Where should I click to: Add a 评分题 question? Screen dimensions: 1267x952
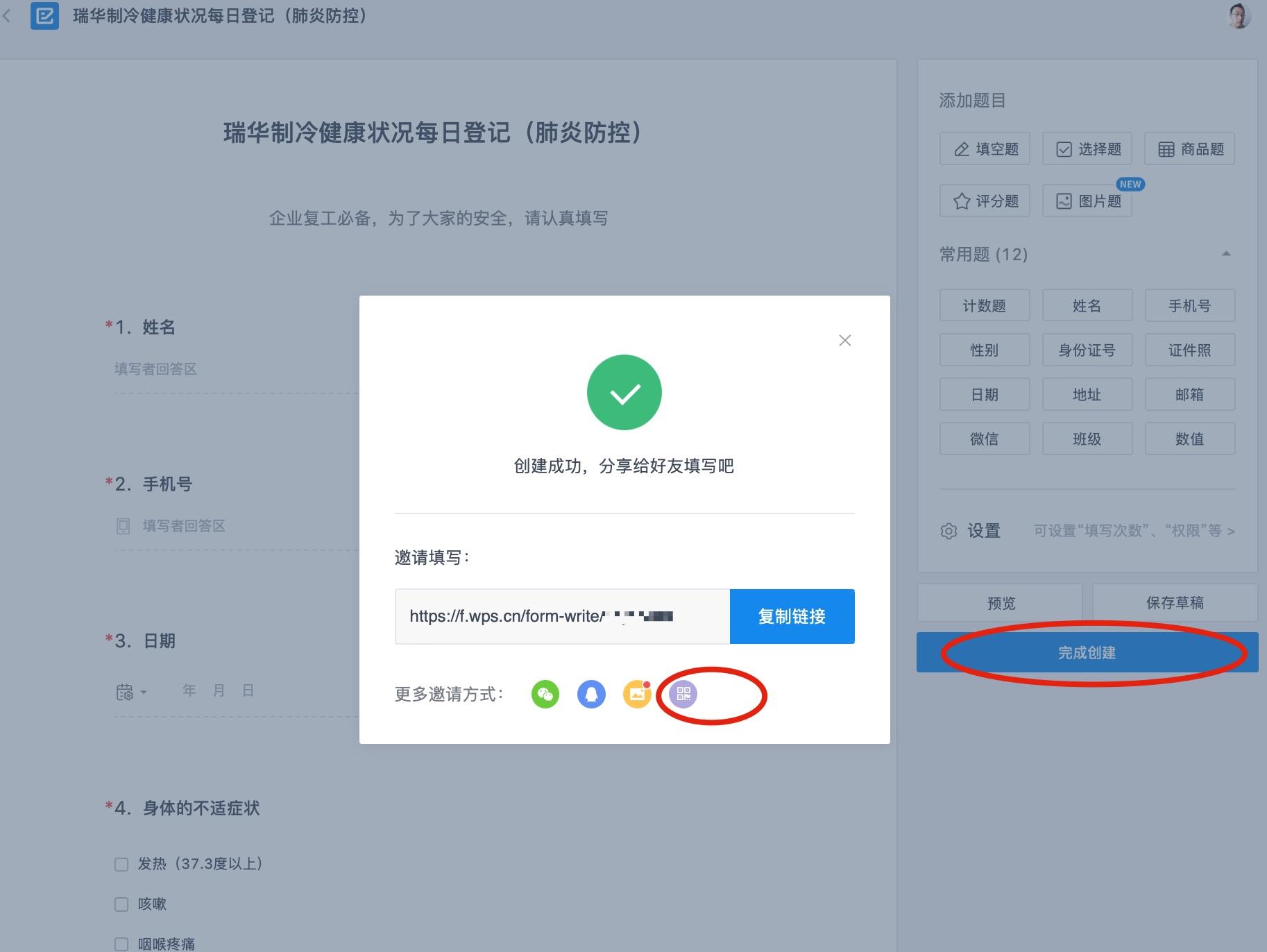(985, 201)
